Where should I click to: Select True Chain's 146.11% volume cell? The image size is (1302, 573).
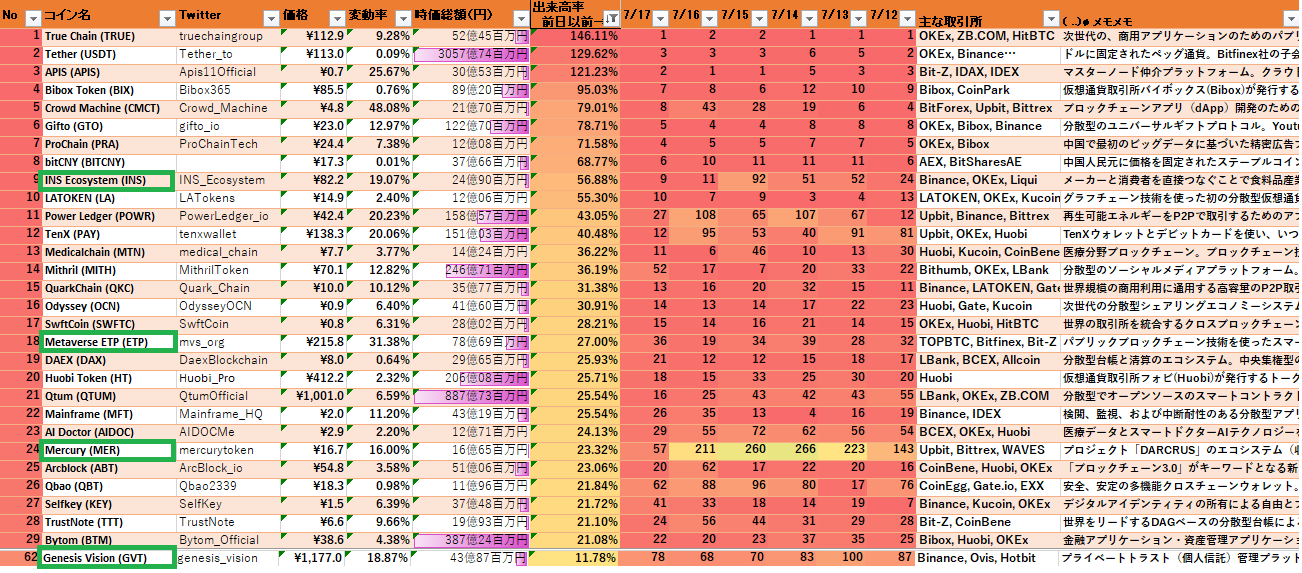[x=575, y=36]
